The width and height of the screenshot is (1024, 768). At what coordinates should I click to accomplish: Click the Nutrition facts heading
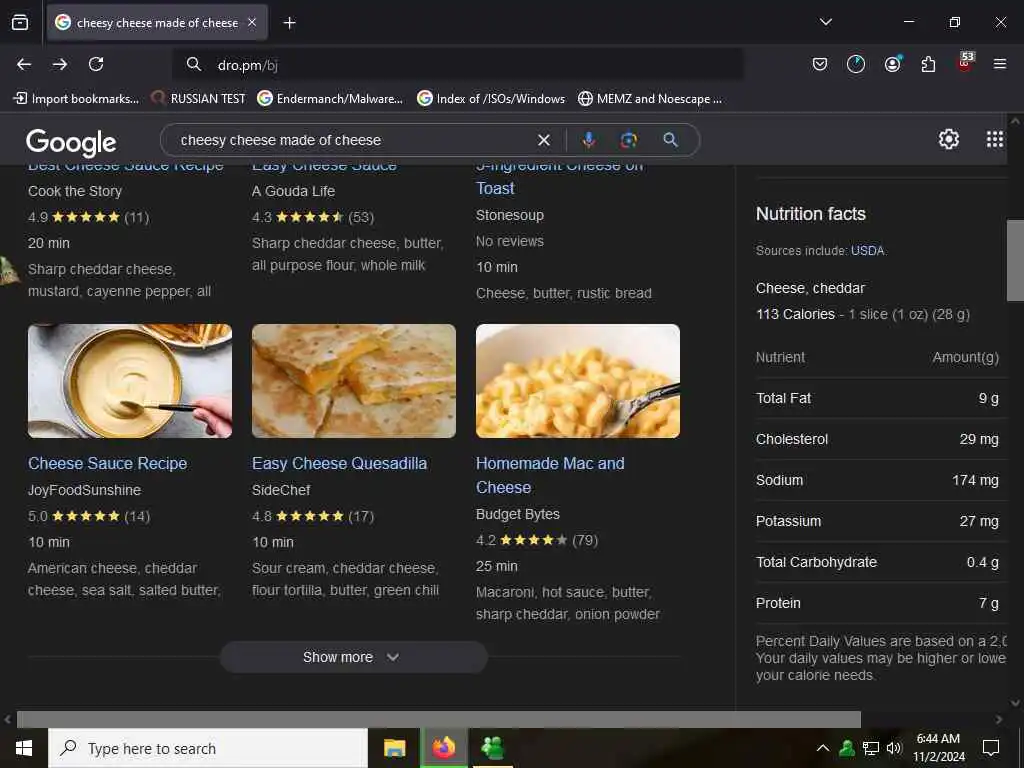point(810,214)
